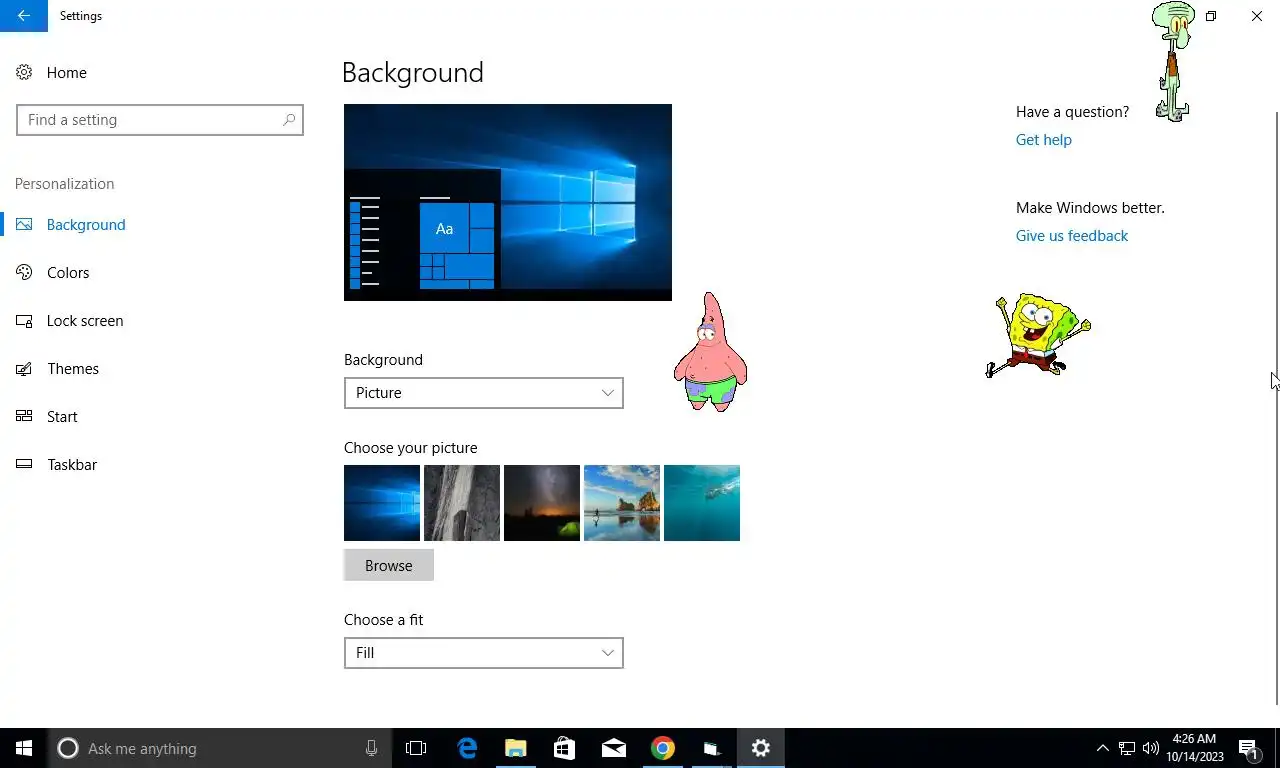Click the Cortana circle icon
This screenshot has height=768, width=1280.
(67, 748)
